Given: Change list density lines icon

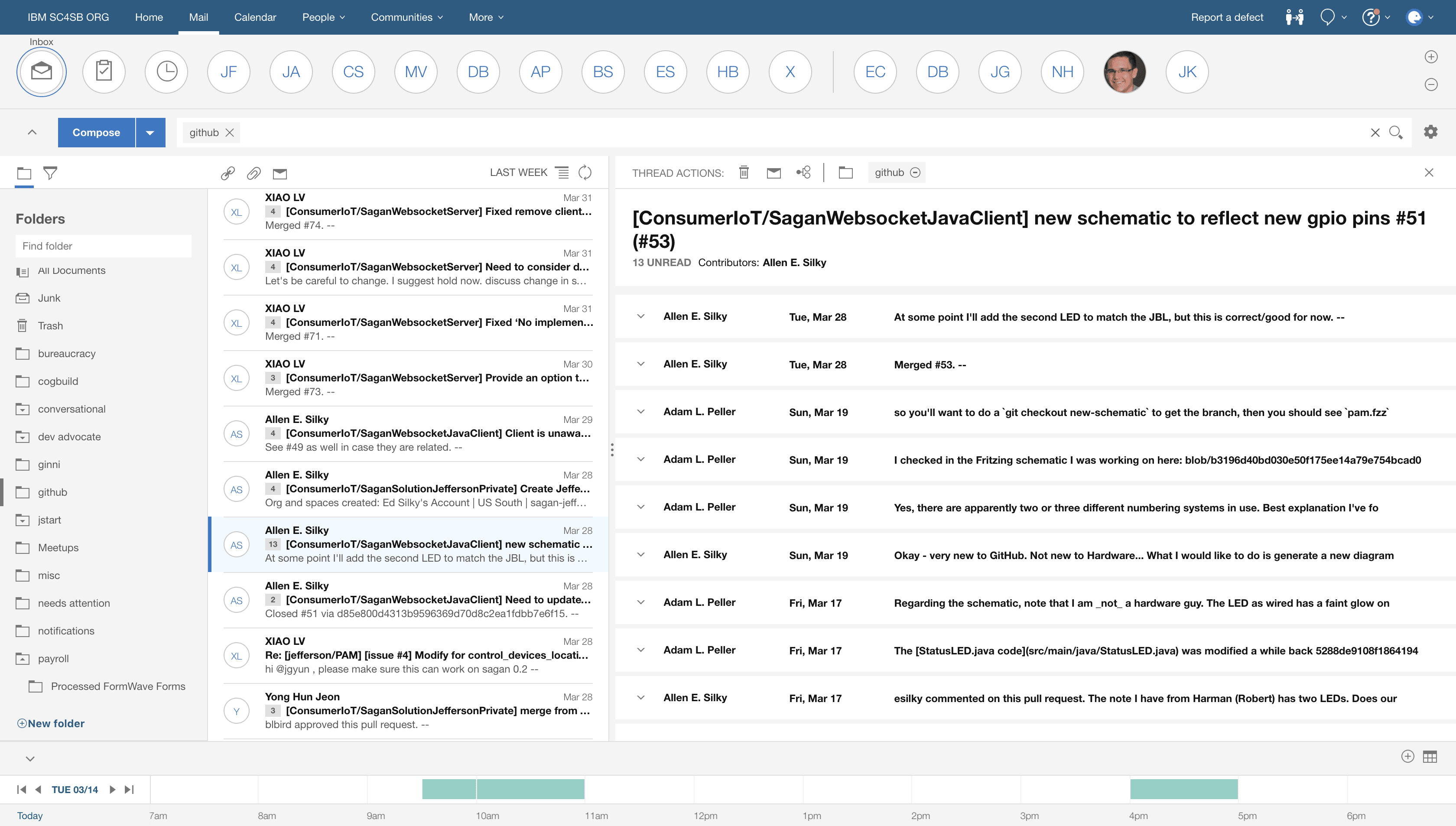Looking at the screenshot, I should pyautogui.click(x=562, y=172).
